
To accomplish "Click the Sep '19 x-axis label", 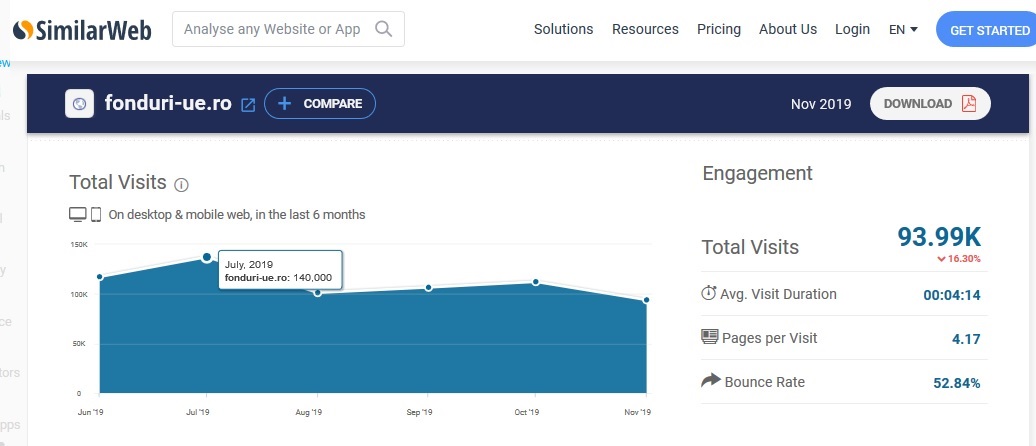I will pyautogui.click(x=420, y=412).
